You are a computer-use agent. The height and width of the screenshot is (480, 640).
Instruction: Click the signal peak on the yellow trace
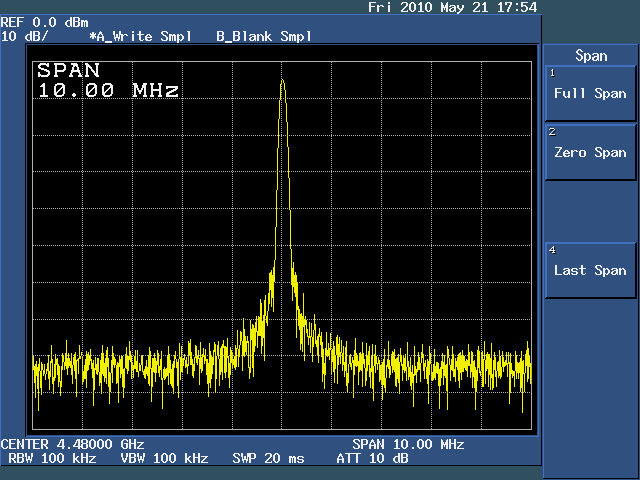click(x=283, y=80)
